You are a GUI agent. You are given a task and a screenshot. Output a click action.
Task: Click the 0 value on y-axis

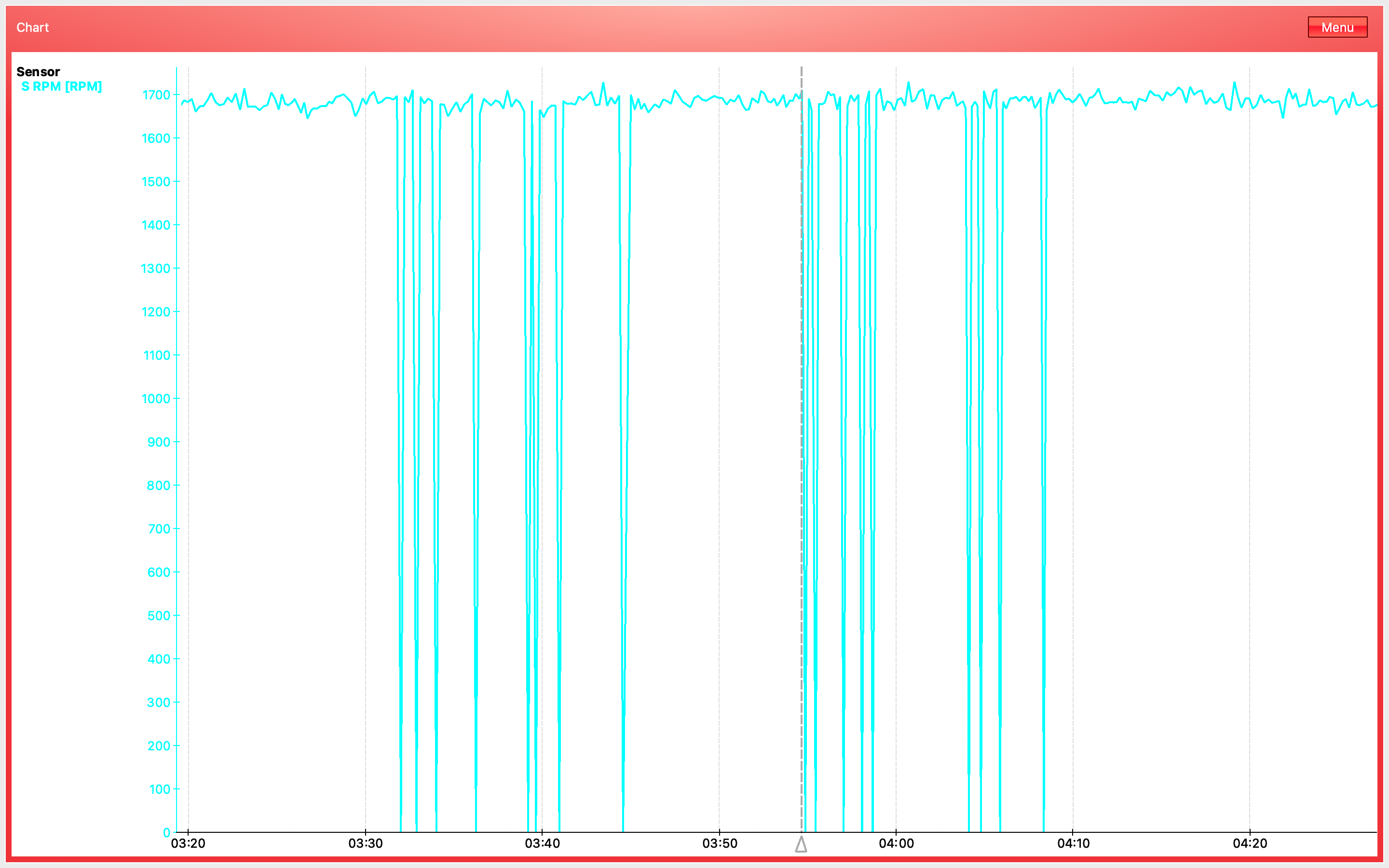point(166,832)
